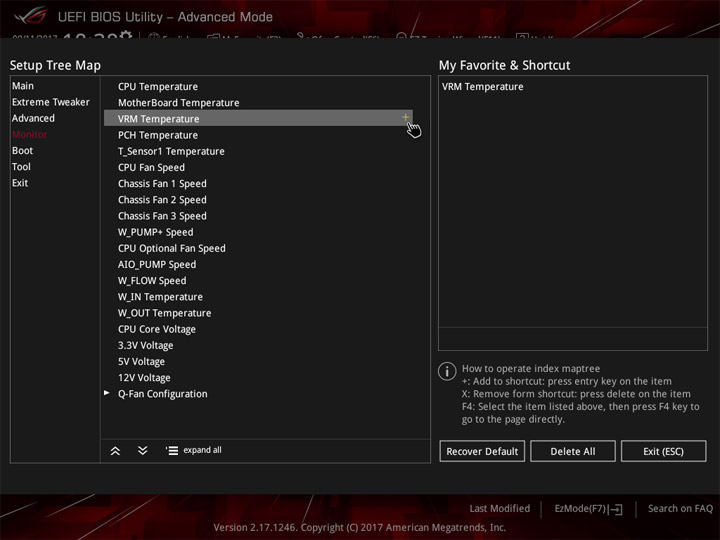Click the Exit (ESC) button

[x=663, y=451]
